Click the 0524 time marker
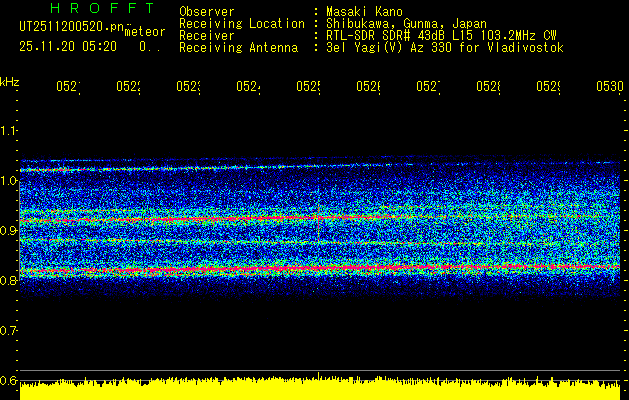The height and width of the screenshot is (400, 629). tap(248, 87)
